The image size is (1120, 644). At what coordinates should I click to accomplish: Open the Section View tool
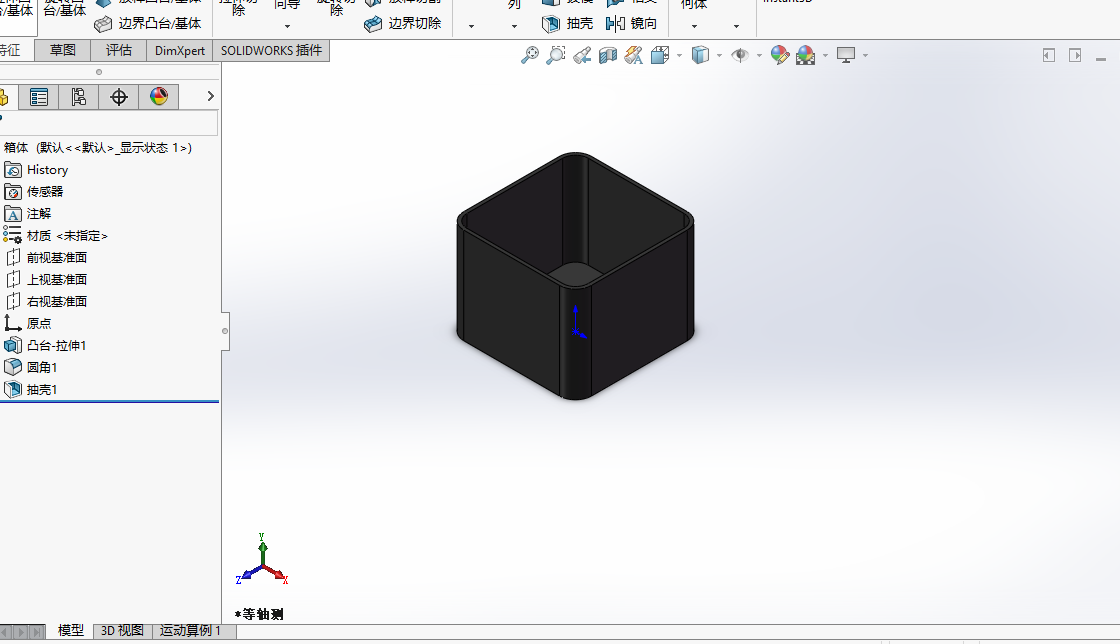click(607, 55)
